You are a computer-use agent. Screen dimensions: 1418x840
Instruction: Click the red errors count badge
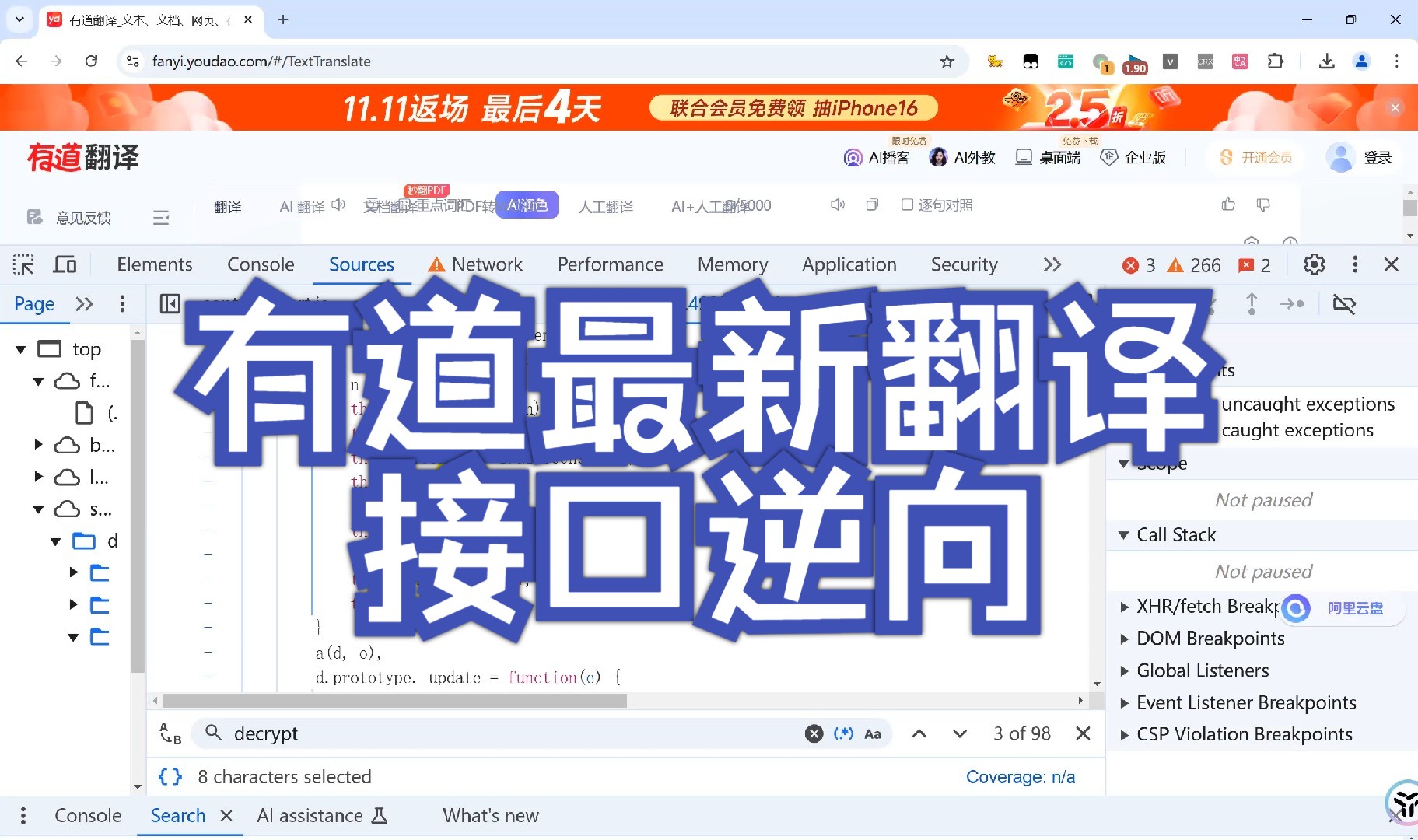pos(1139,265)
